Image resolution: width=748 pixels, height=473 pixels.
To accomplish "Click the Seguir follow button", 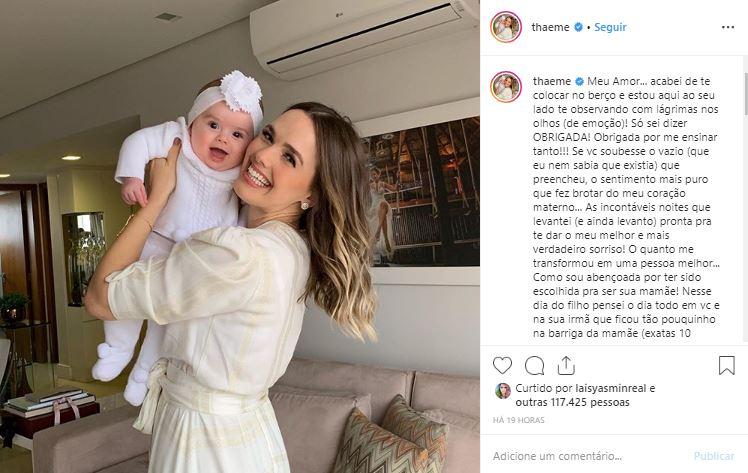I will (x=610, y=27).
